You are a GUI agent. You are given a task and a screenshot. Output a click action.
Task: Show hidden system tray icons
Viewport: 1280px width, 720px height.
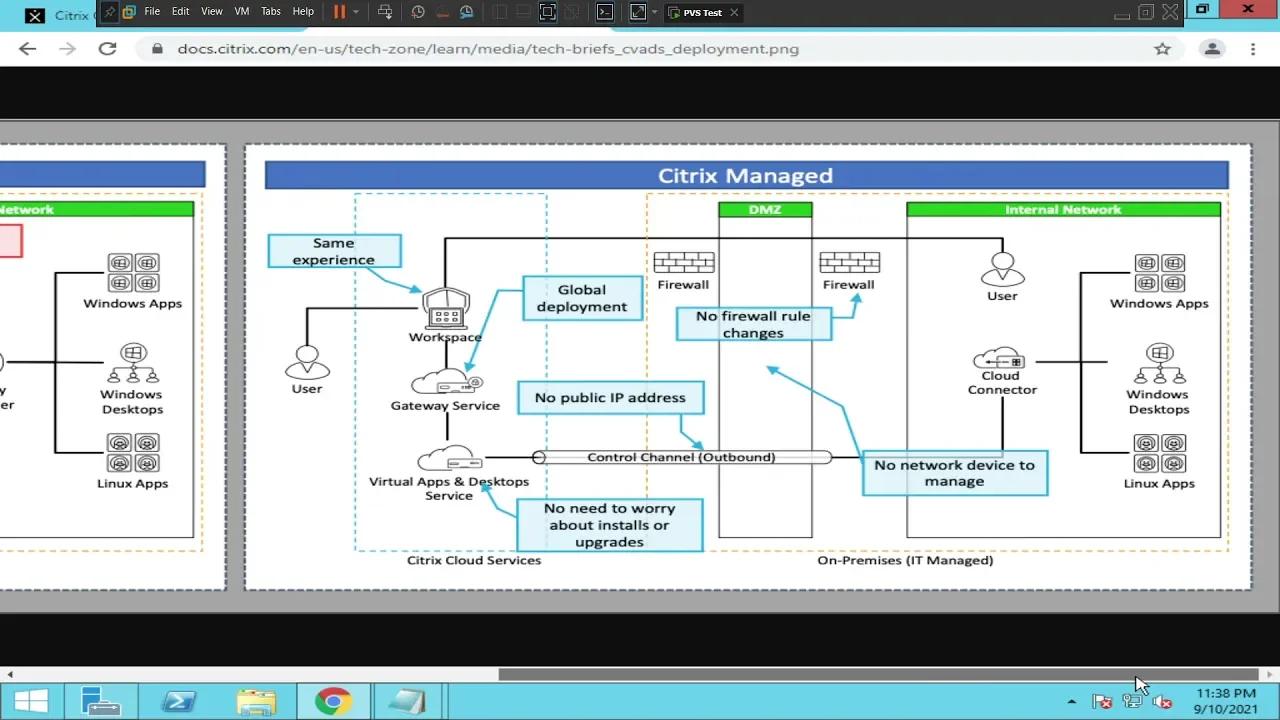pyautogui.click(x=1072, y=702)
